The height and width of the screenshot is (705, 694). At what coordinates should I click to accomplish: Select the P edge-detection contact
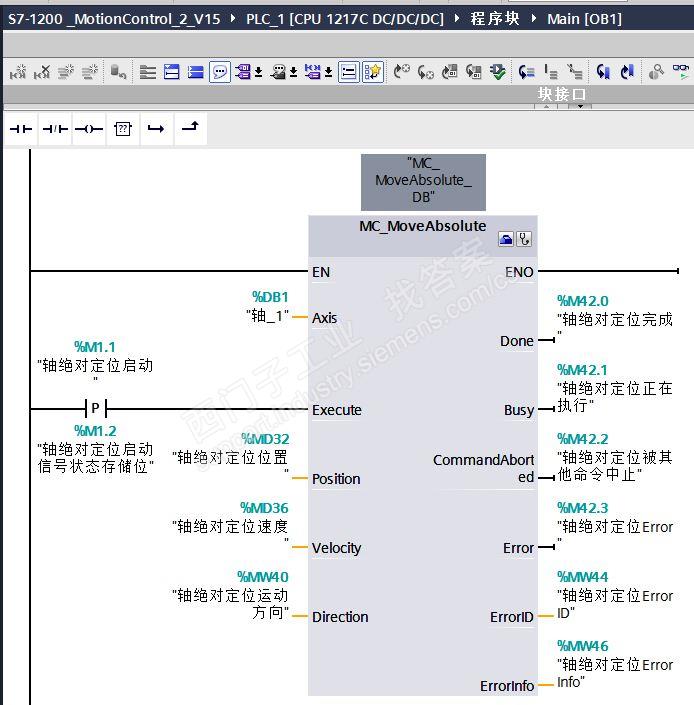click(x=95, y=408)
